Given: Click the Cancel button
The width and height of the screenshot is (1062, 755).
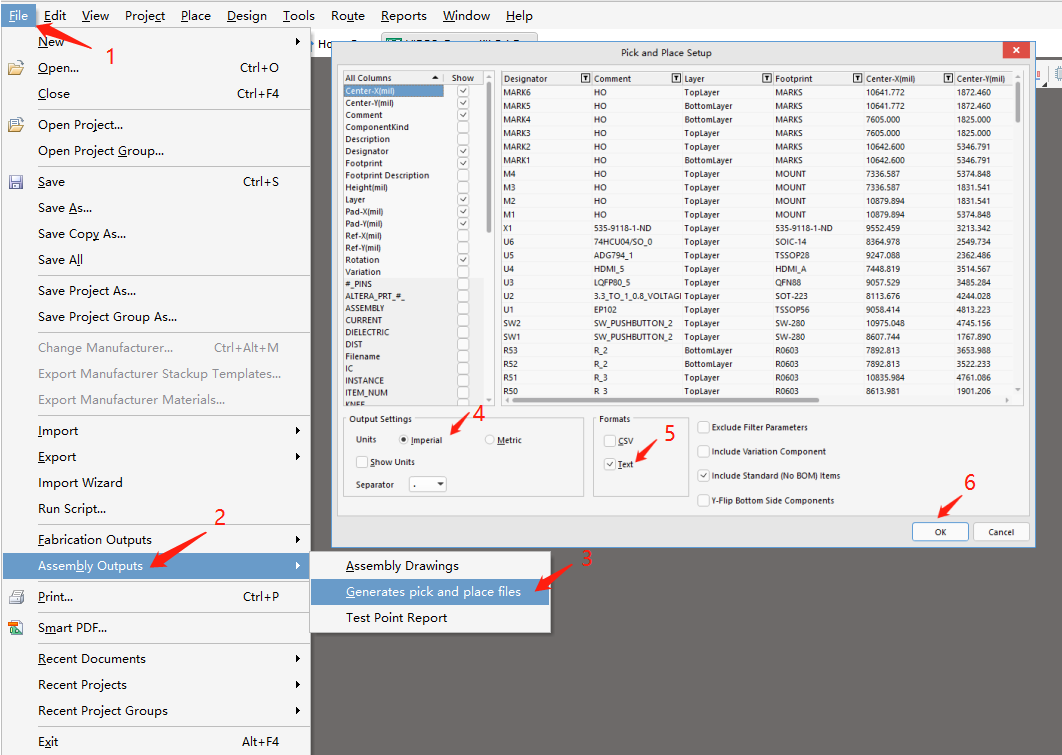Looking at the screenshot, I should 1001,532.
